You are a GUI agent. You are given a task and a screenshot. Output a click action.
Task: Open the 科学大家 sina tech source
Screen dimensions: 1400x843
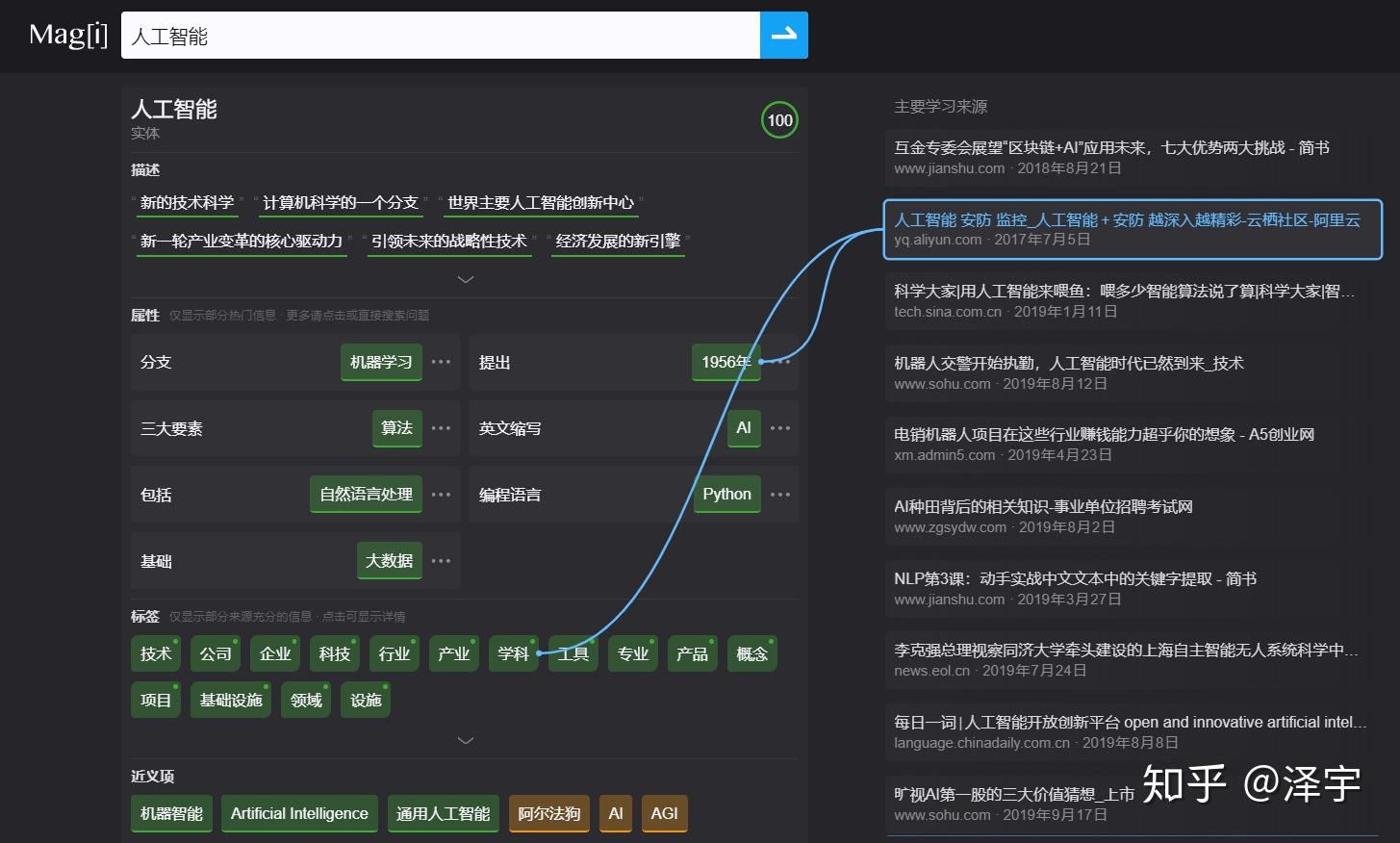(1133, 300)
